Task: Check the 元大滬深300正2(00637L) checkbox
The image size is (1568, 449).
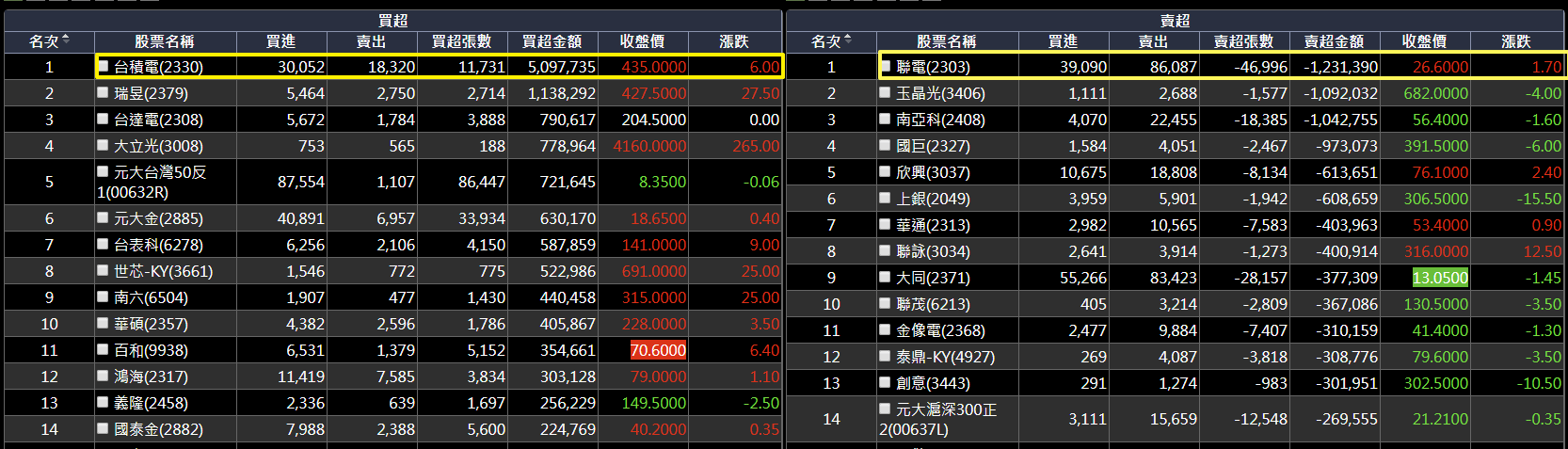Action: pos(886,409)
